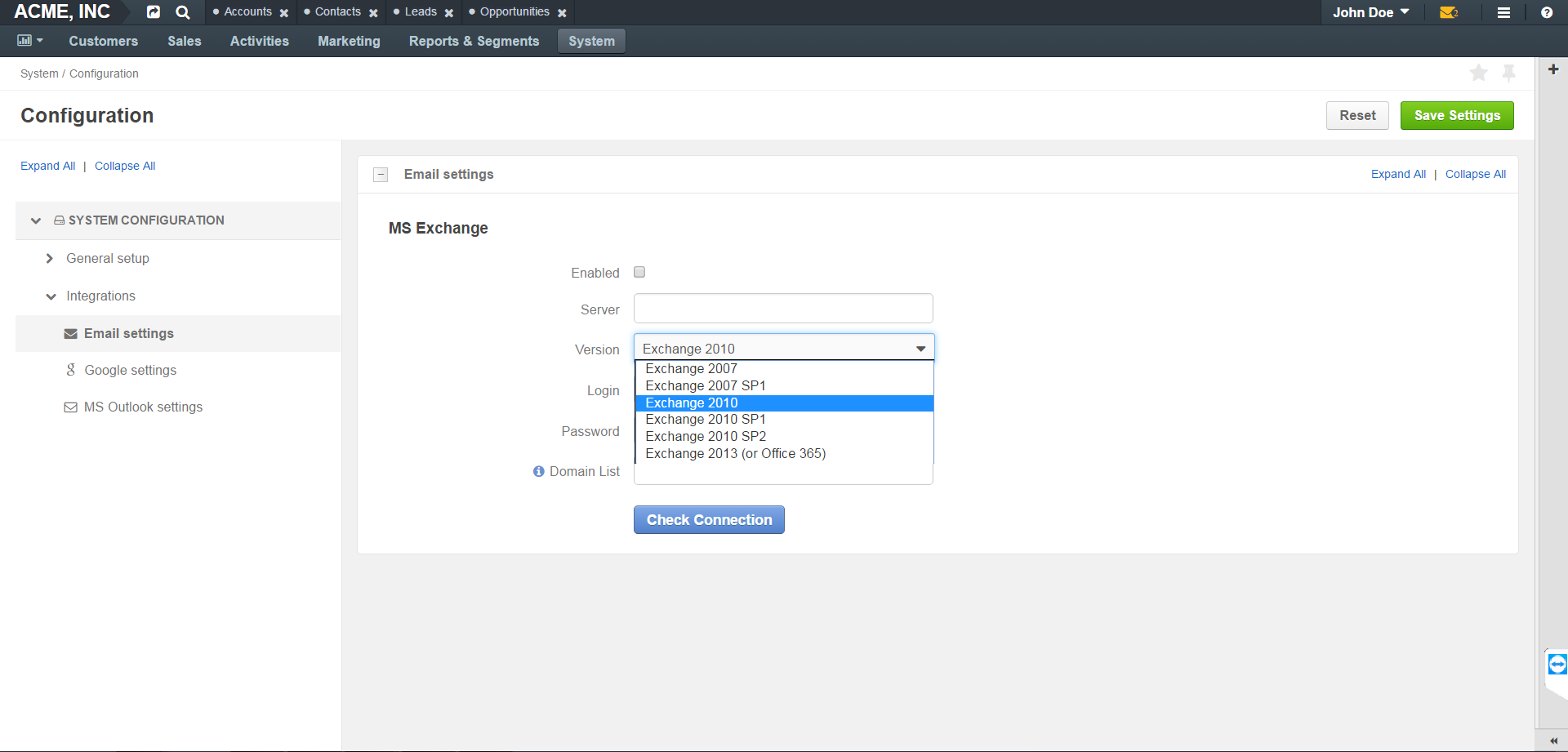1568x752 pixels.
Task: Open the Sales menu
Action: click(185, 41)
